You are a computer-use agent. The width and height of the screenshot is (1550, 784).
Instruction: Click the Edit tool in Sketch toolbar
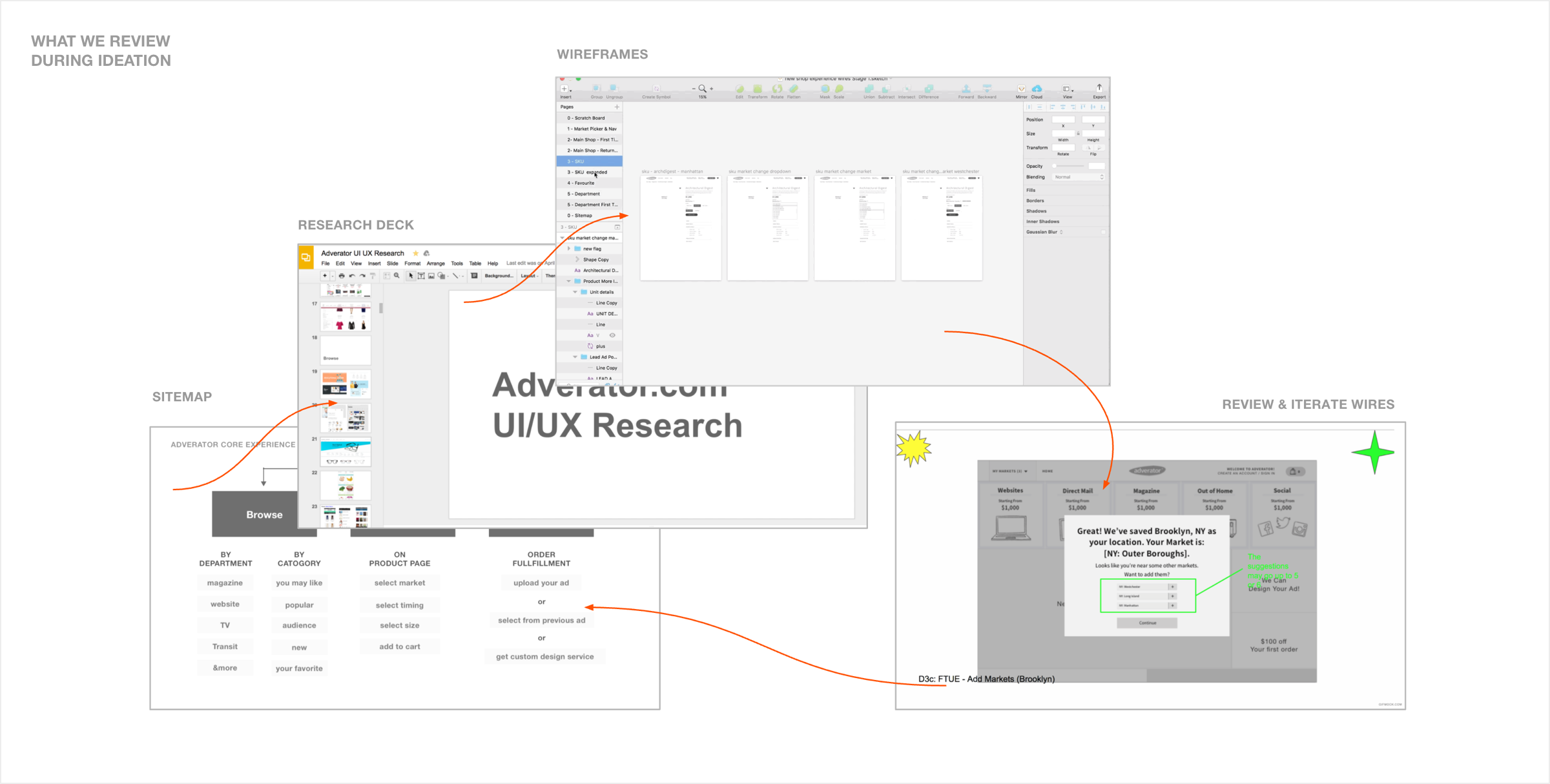739,89
